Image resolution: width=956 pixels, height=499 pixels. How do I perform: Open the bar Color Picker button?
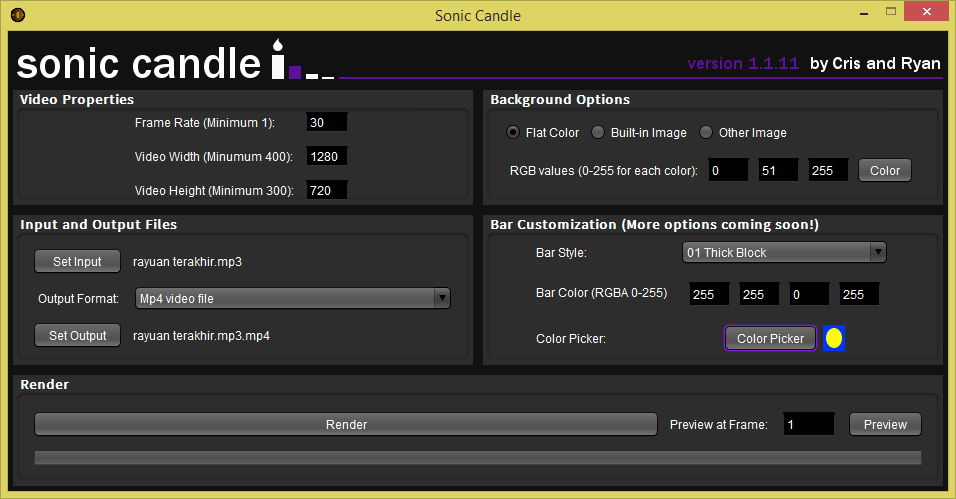770,339
